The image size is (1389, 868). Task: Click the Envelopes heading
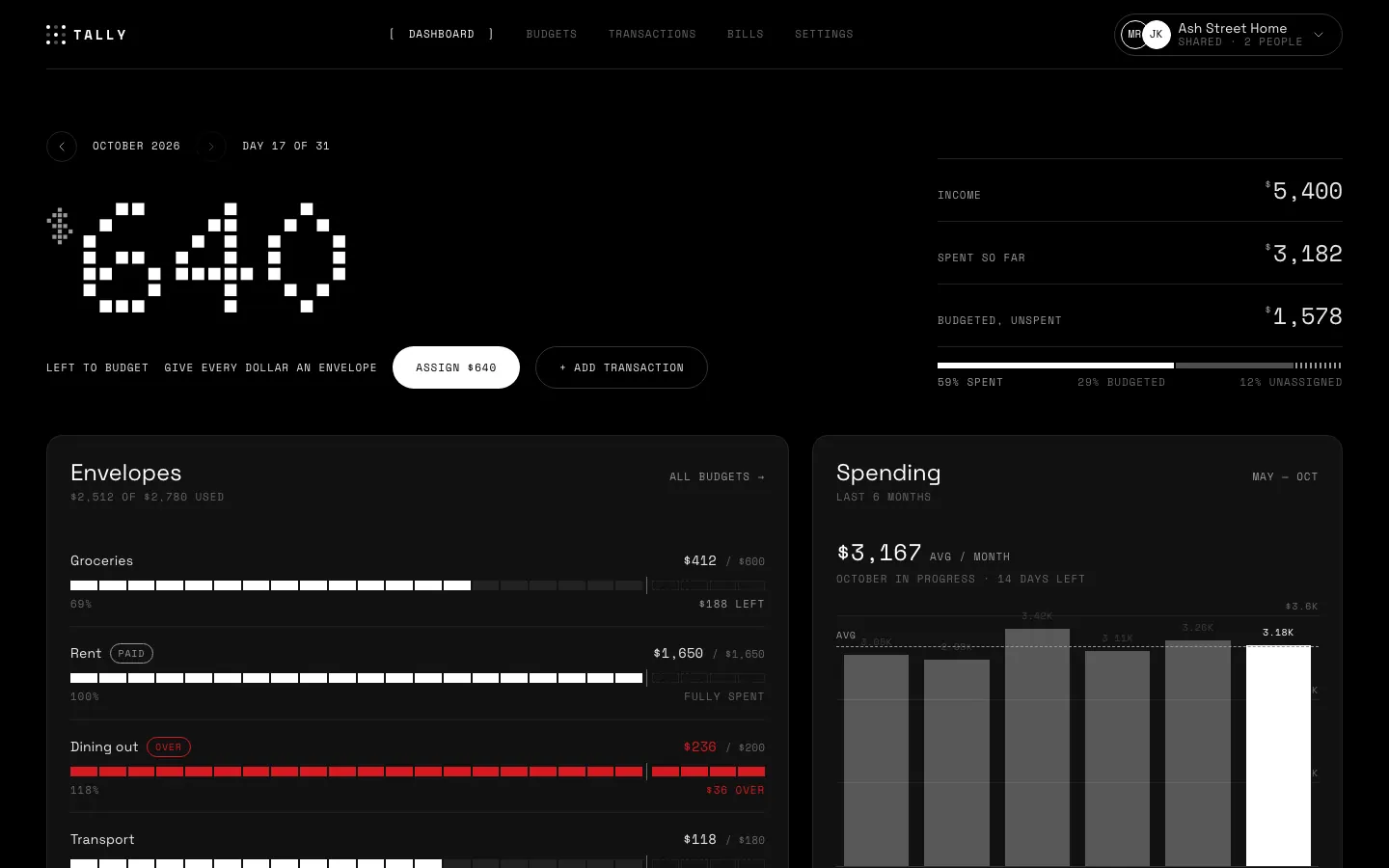click(x=126, y=473)
